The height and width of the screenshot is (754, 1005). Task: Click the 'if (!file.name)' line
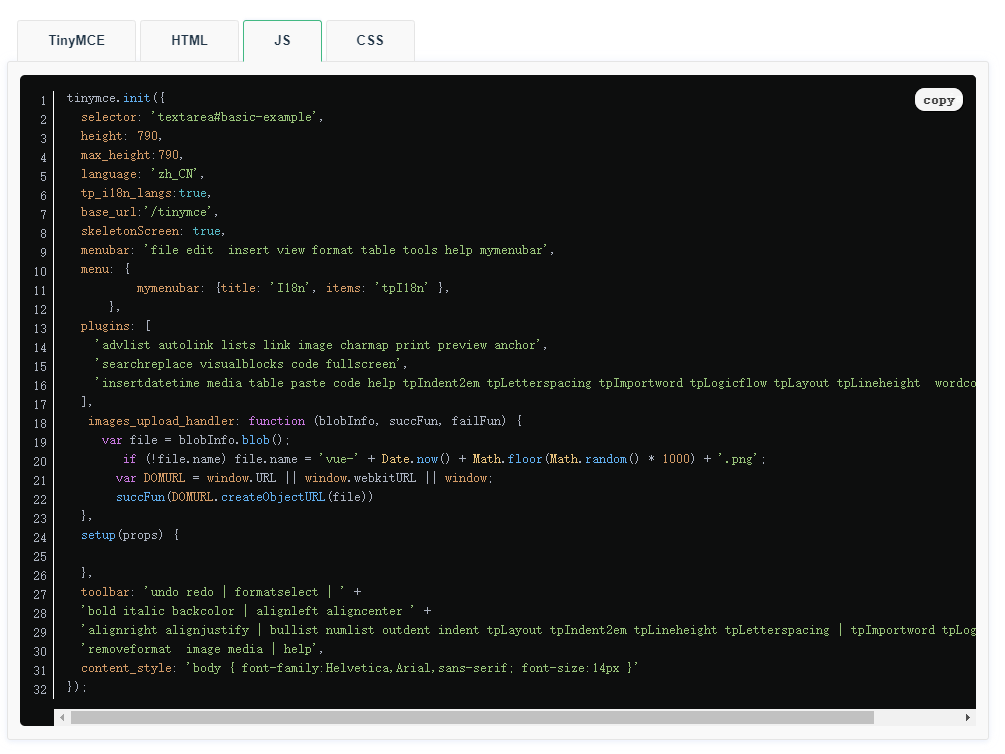click(x=444, y=459)
